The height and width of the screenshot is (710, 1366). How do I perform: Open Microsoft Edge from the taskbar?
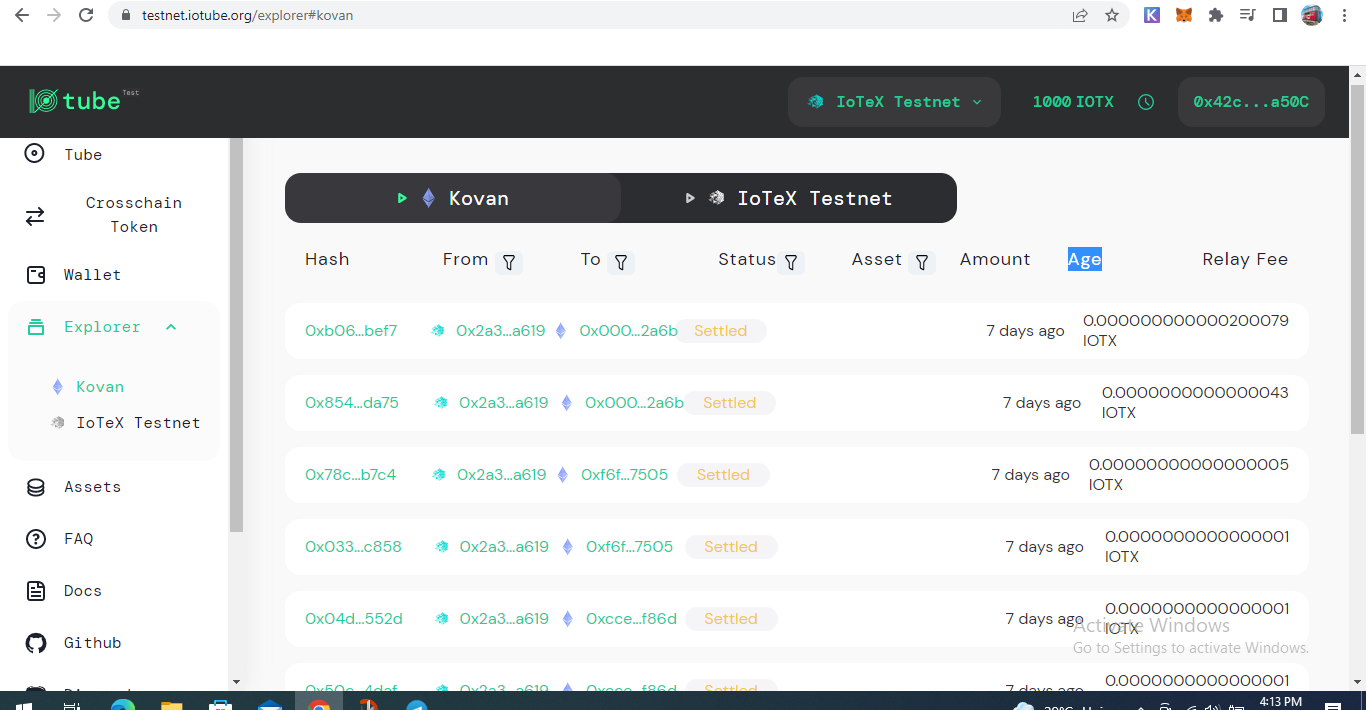122,704
